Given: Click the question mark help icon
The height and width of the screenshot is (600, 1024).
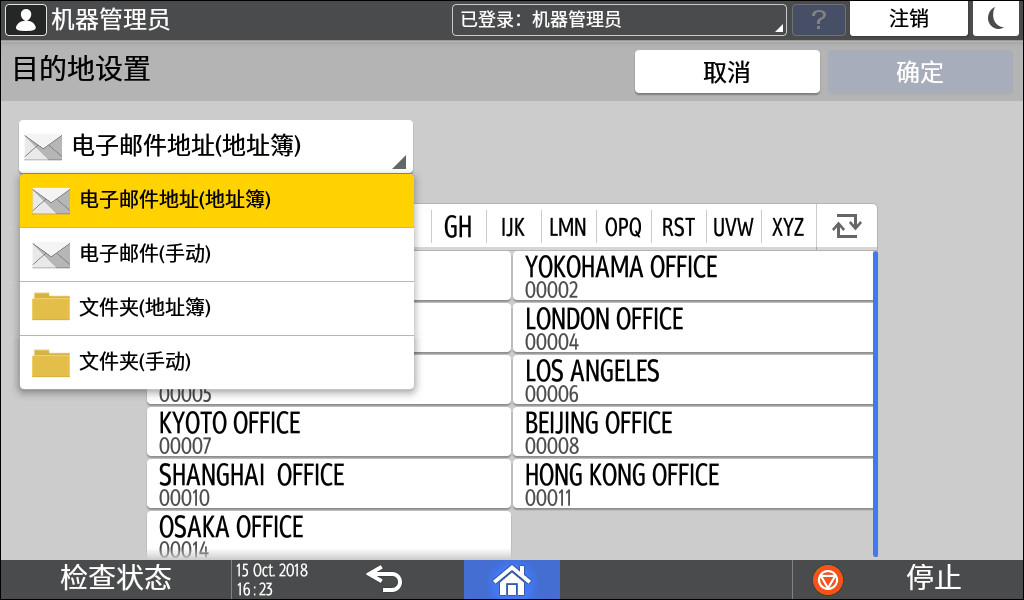Looking at the screenshot, I should (818, 20).
